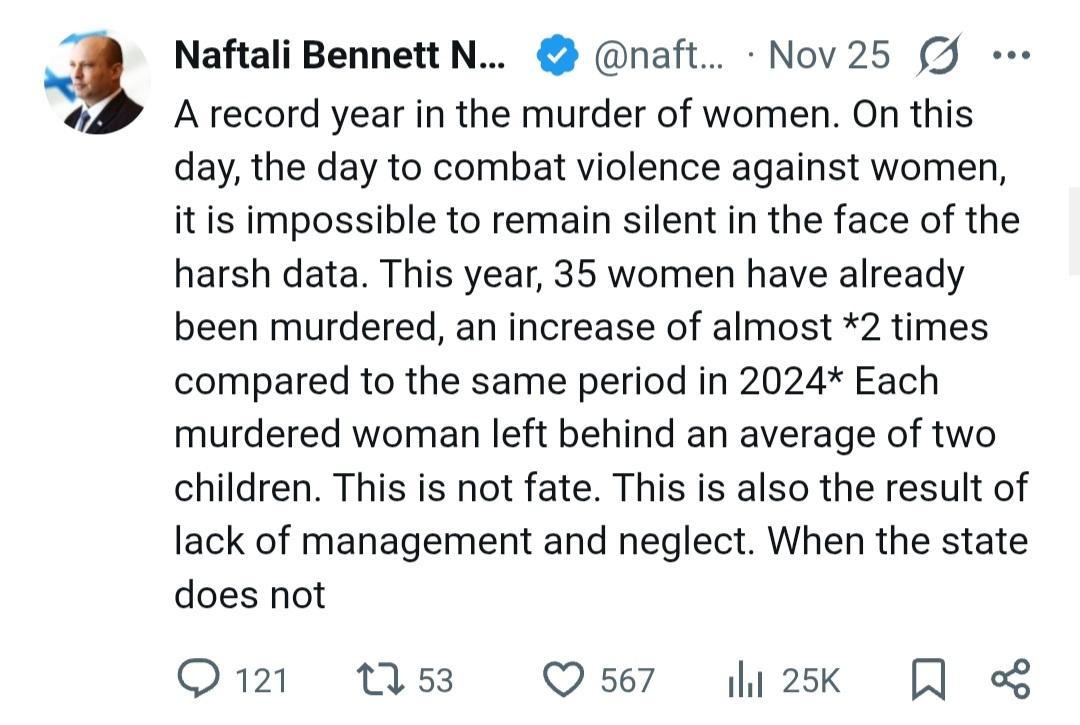Open the tweet via 'A record year' text
The height and width of the screenshot is (725, 1080).
coord(300,117)
